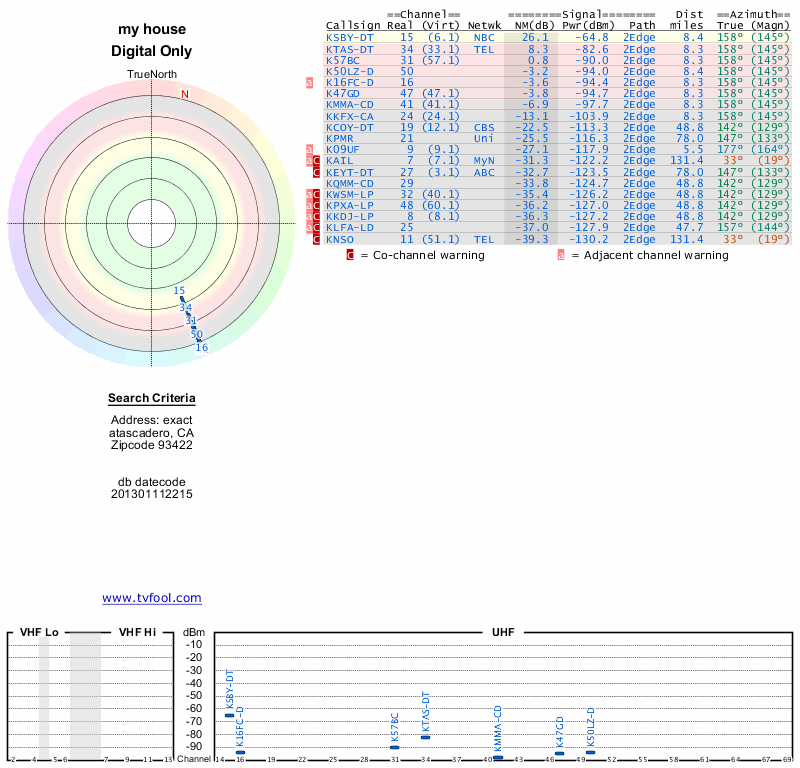
Task: Click the Search Criteria heading
Action: click(x=152, y=399)
